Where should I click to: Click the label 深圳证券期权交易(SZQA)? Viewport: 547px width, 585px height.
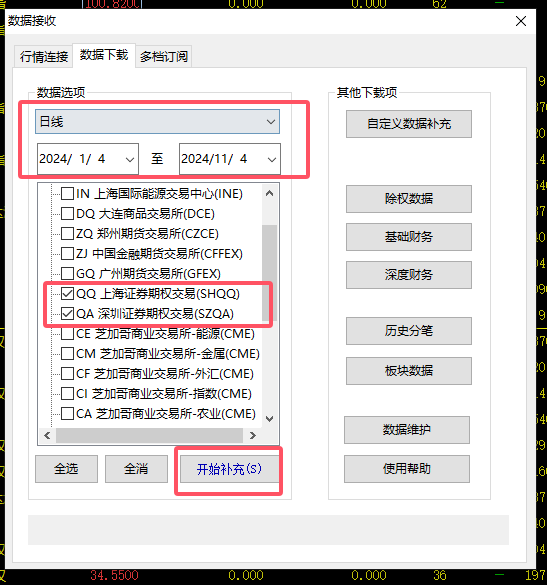(x=166, y=314)
